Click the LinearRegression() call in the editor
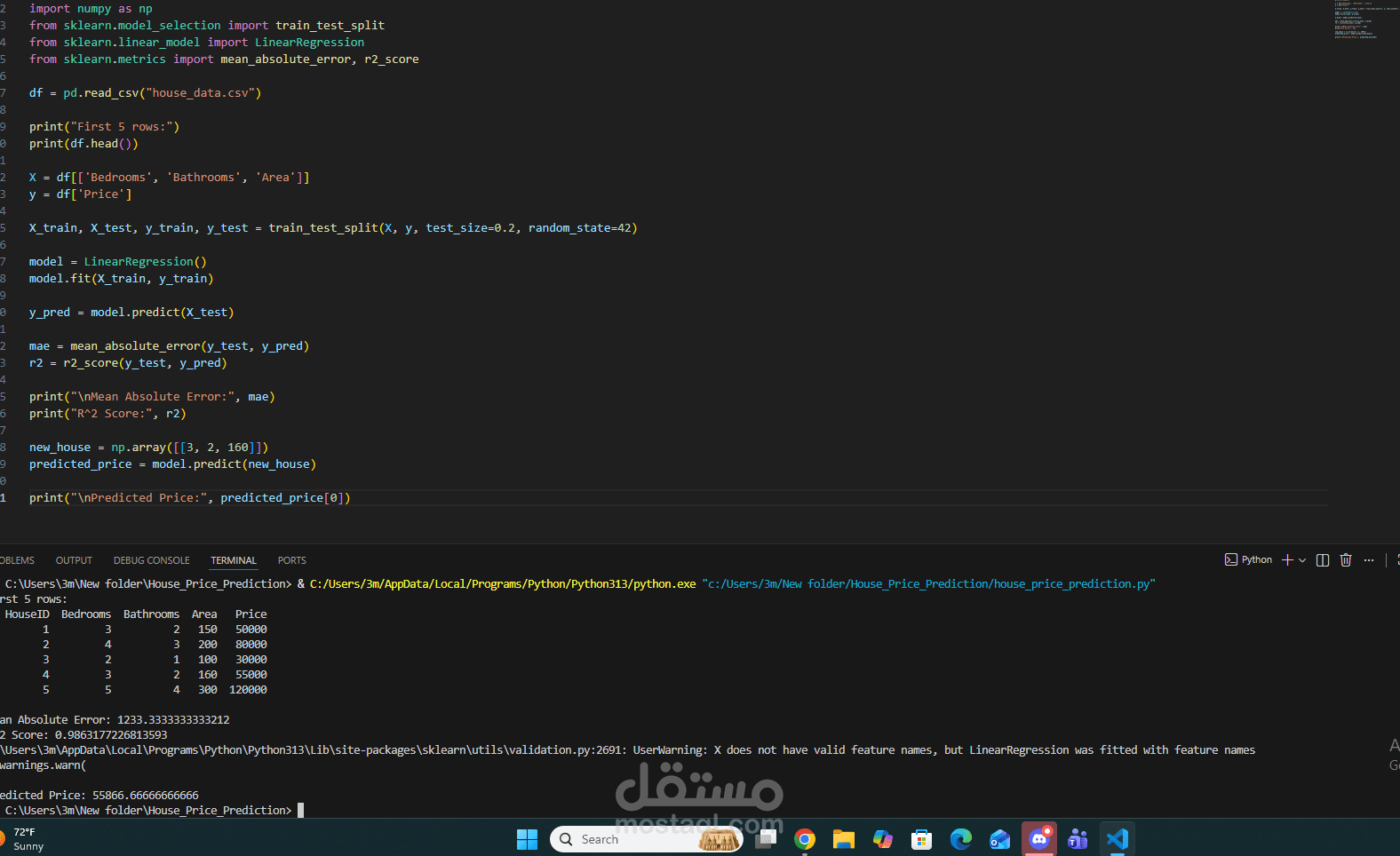 [x=145, y=262]
